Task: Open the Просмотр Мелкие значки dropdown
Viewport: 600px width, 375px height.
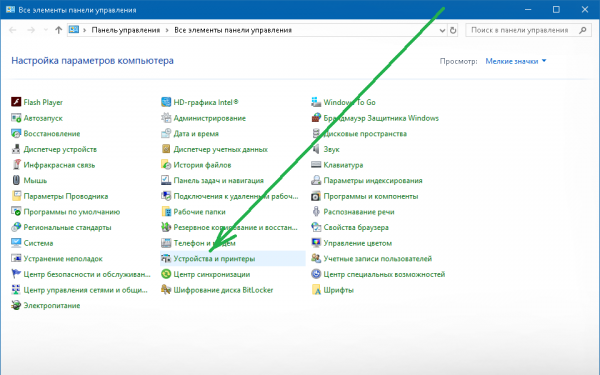Action: [x=515, y=61]
